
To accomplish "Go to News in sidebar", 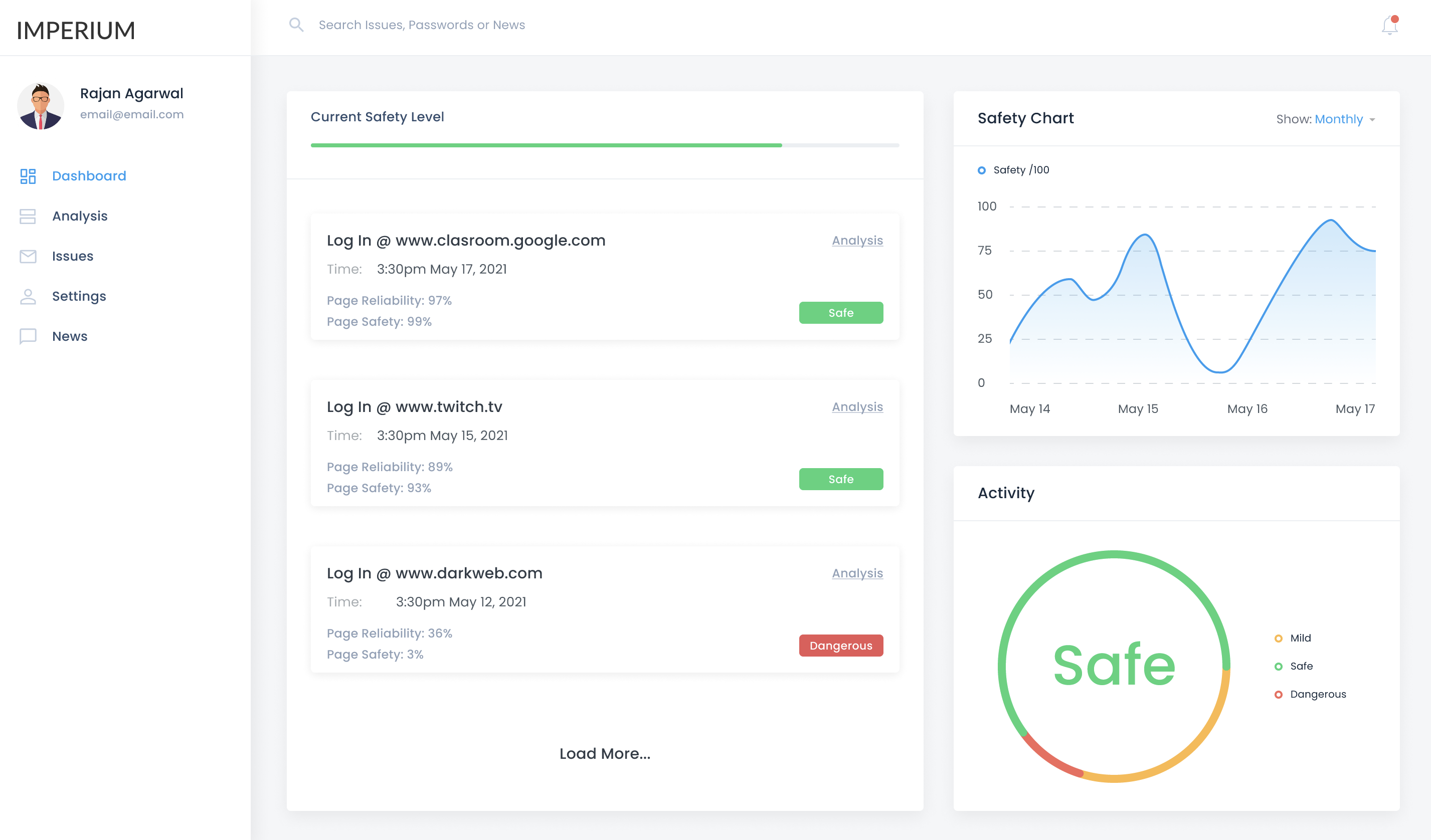I will click(x=70, y=337).
